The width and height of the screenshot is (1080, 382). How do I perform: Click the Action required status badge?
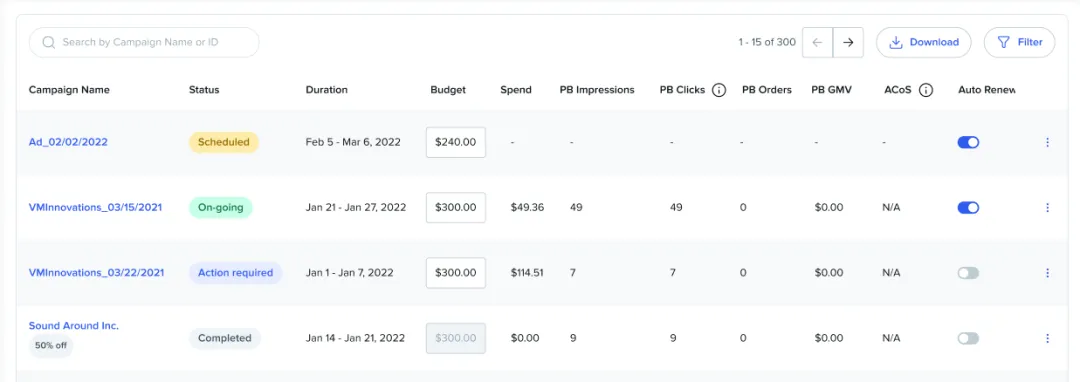236,273
